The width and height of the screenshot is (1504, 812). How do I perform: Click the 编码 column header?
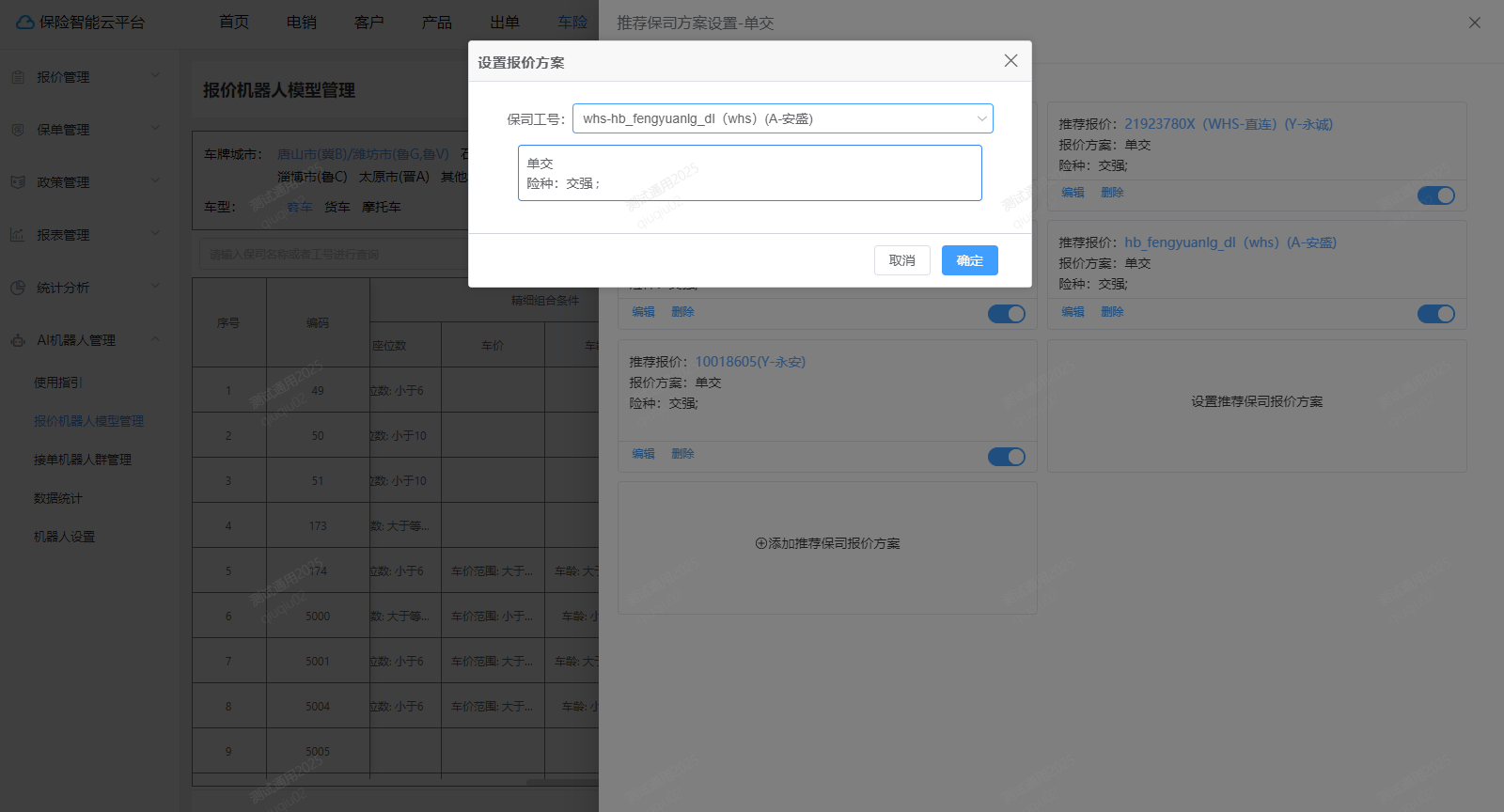318,322
